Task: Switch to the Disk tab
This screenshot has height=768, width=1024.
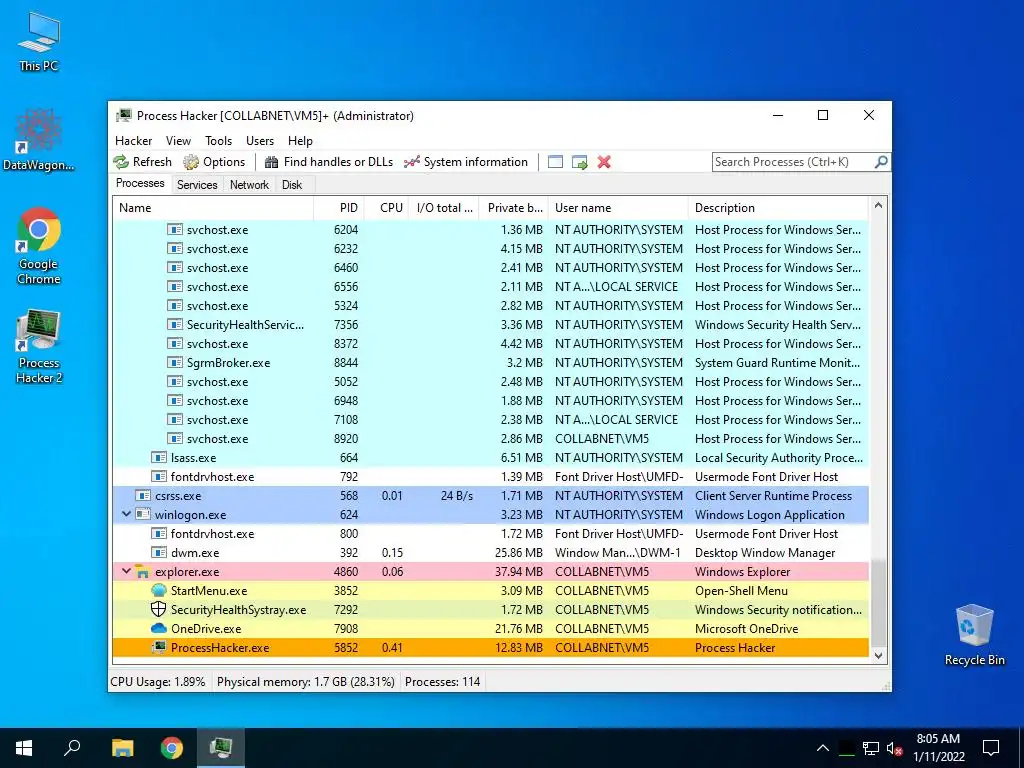Action: pyautogui.click(x=292, y=185)
